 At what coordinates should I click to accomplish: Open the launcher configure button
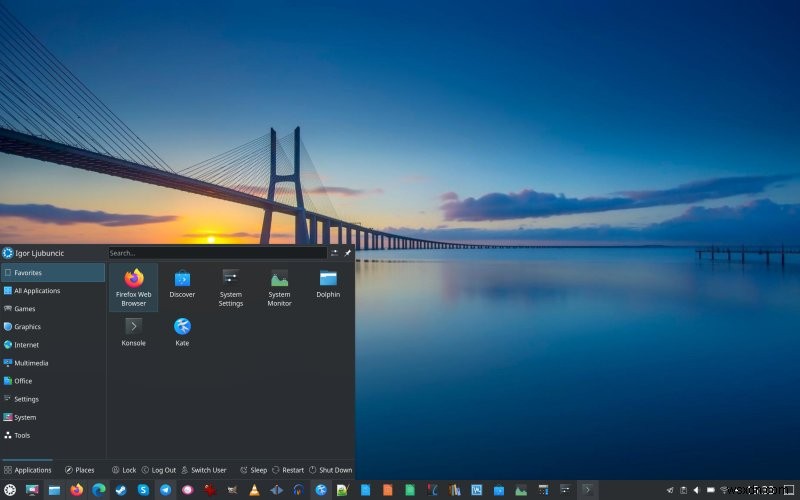[x=334, y=253]
